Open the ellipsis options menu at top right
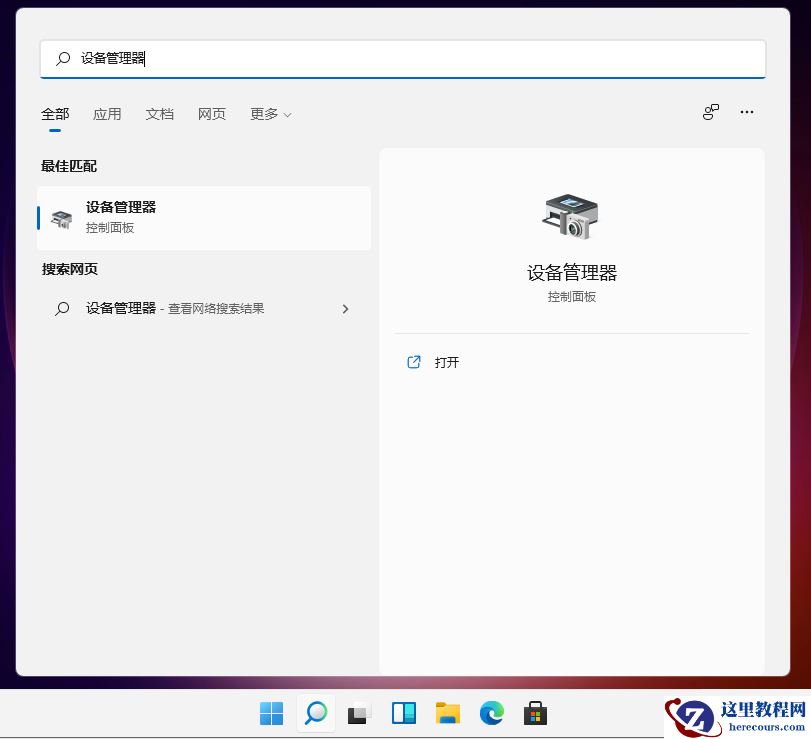Viewport: 811px width, 739px height. coord(746,112)
